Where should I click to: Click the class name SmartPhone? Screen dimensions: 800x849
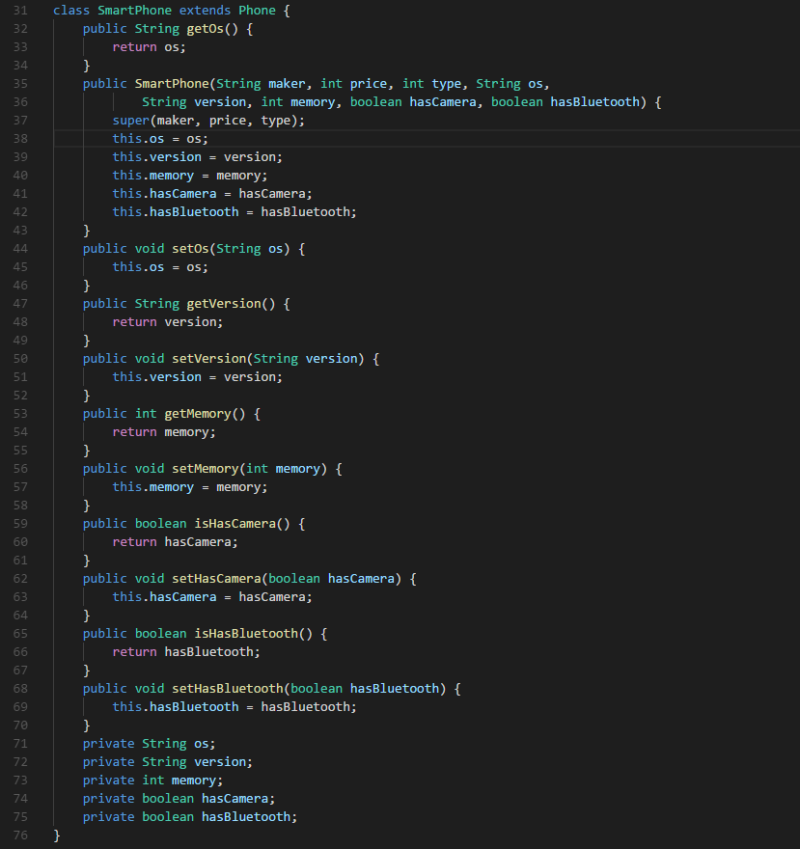coord(135,10)
